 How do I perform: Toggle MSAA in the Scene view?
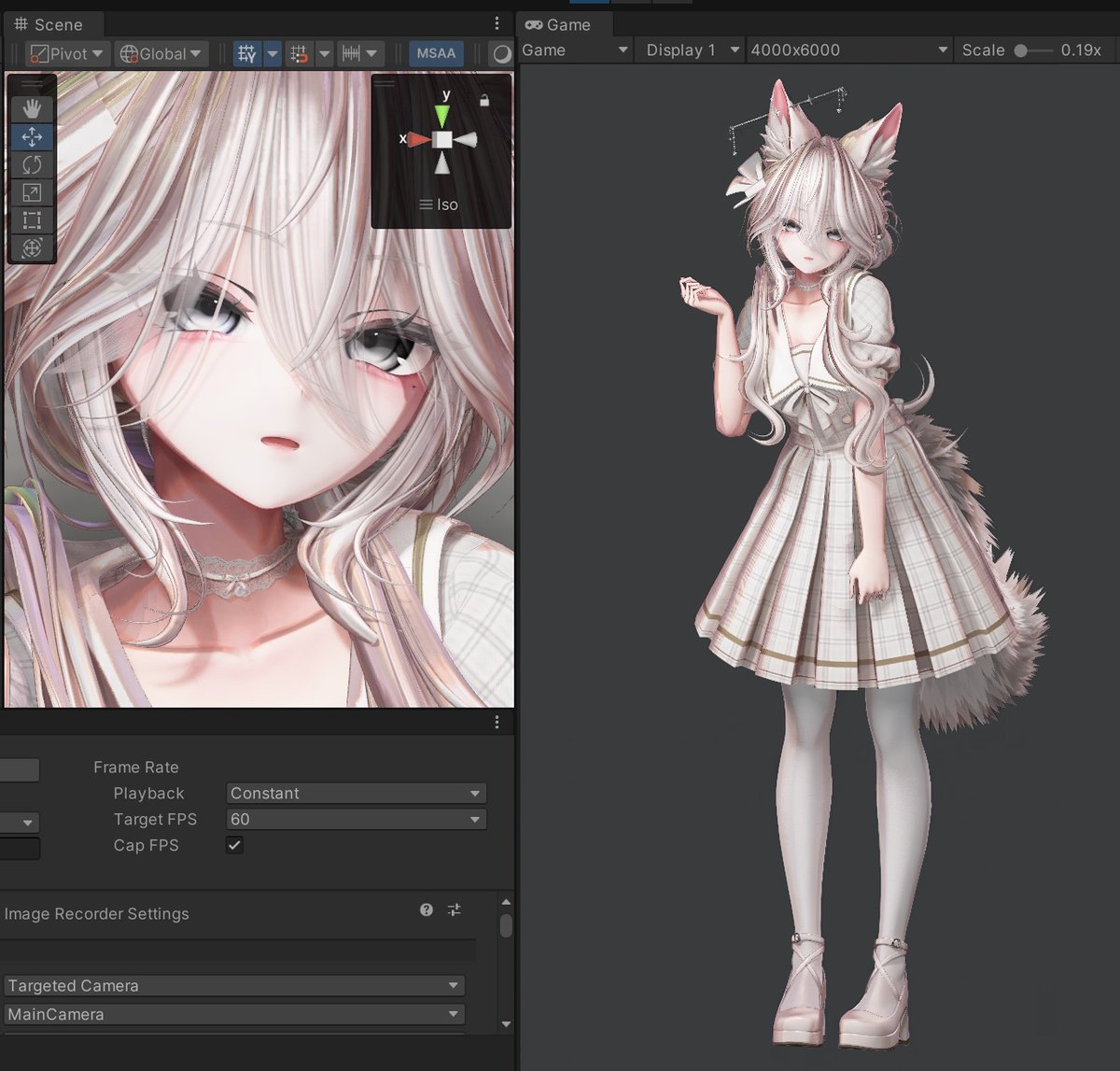435,53
